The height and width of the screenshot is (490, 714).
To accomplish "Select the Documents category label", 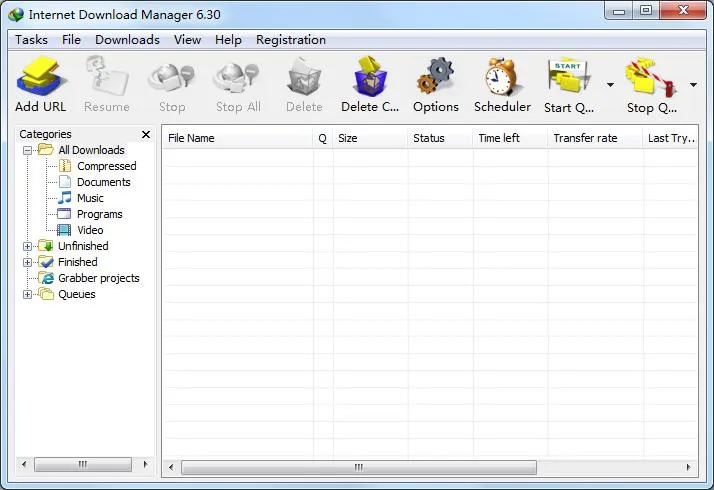I will tap(104, 182).
